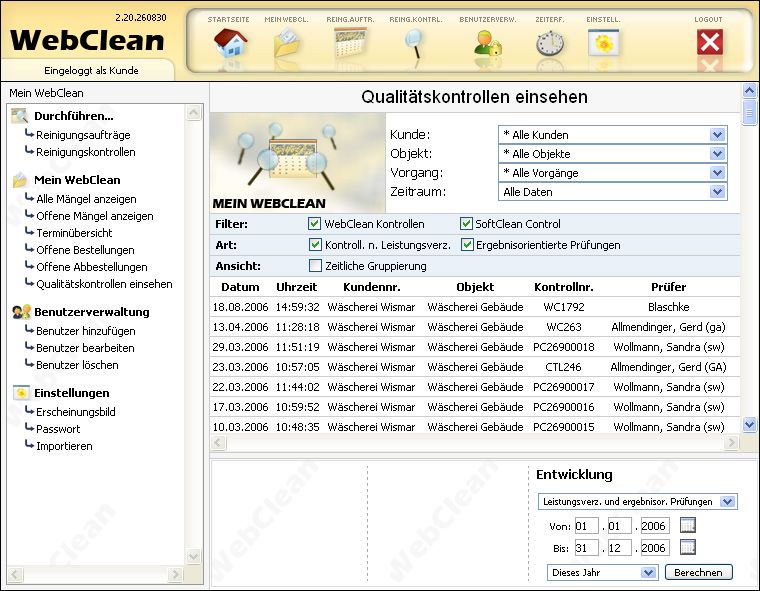Click the Von year input field
The height and width of the screenshot is (591, 760).
click(655, 526)
